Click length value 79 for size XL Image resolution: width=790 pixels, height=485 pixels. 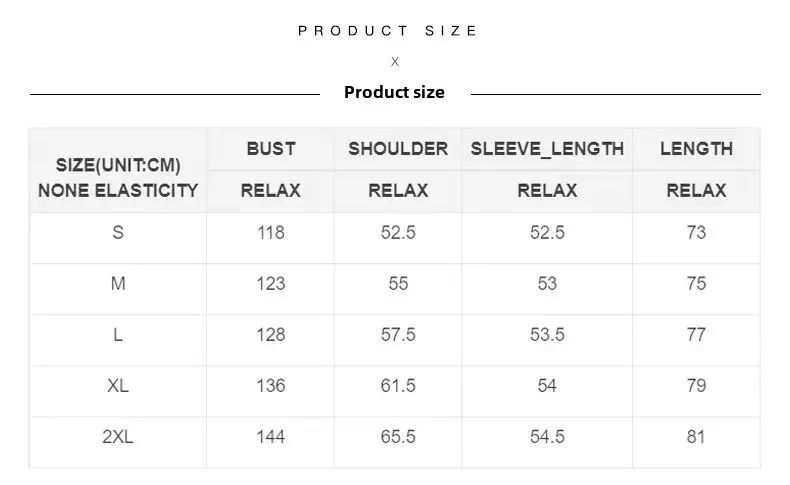coord(696,385)
